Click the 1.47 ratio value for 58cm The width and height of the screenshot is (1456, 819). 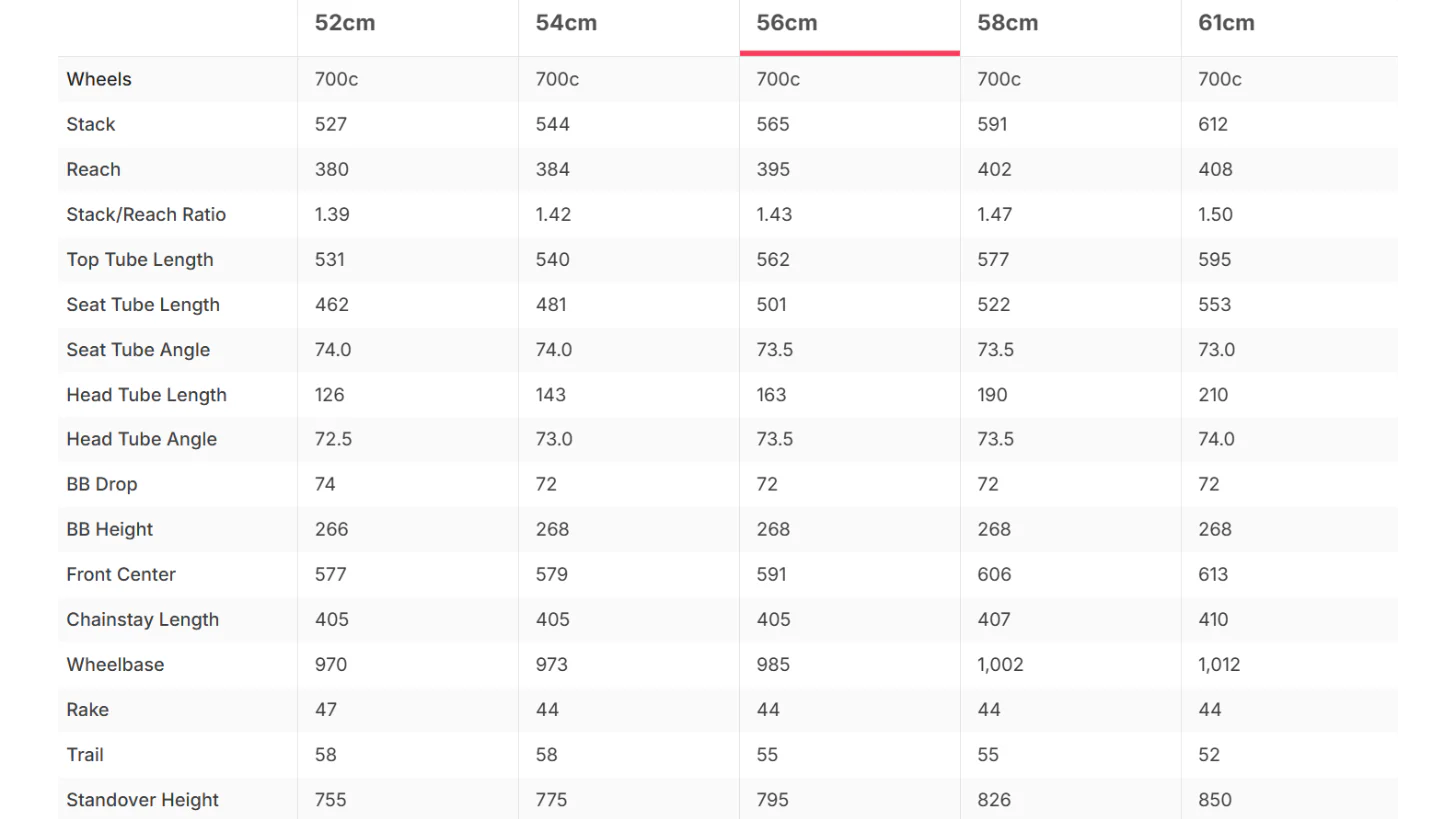point(995,214)
